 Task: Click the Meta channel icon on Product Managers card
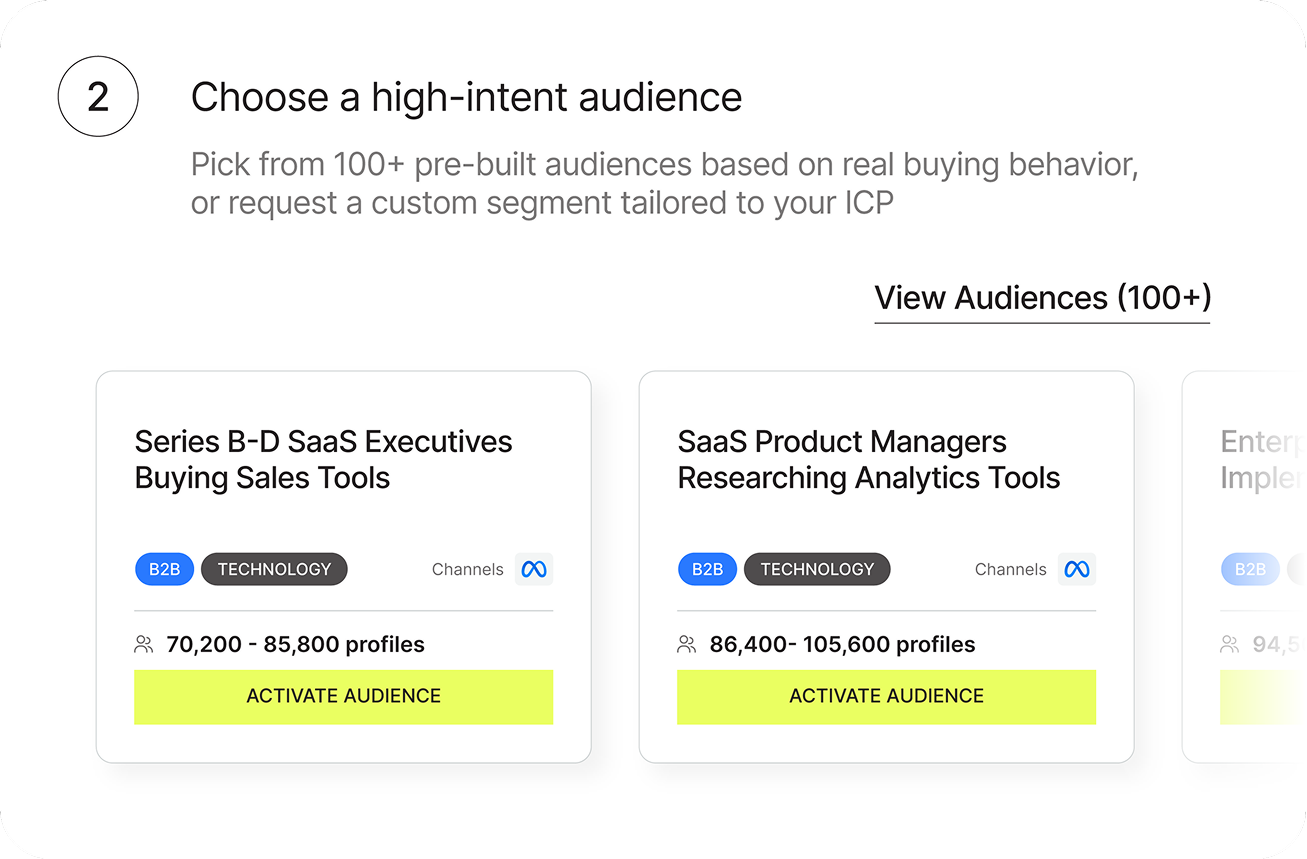[x=1077, y=569]
